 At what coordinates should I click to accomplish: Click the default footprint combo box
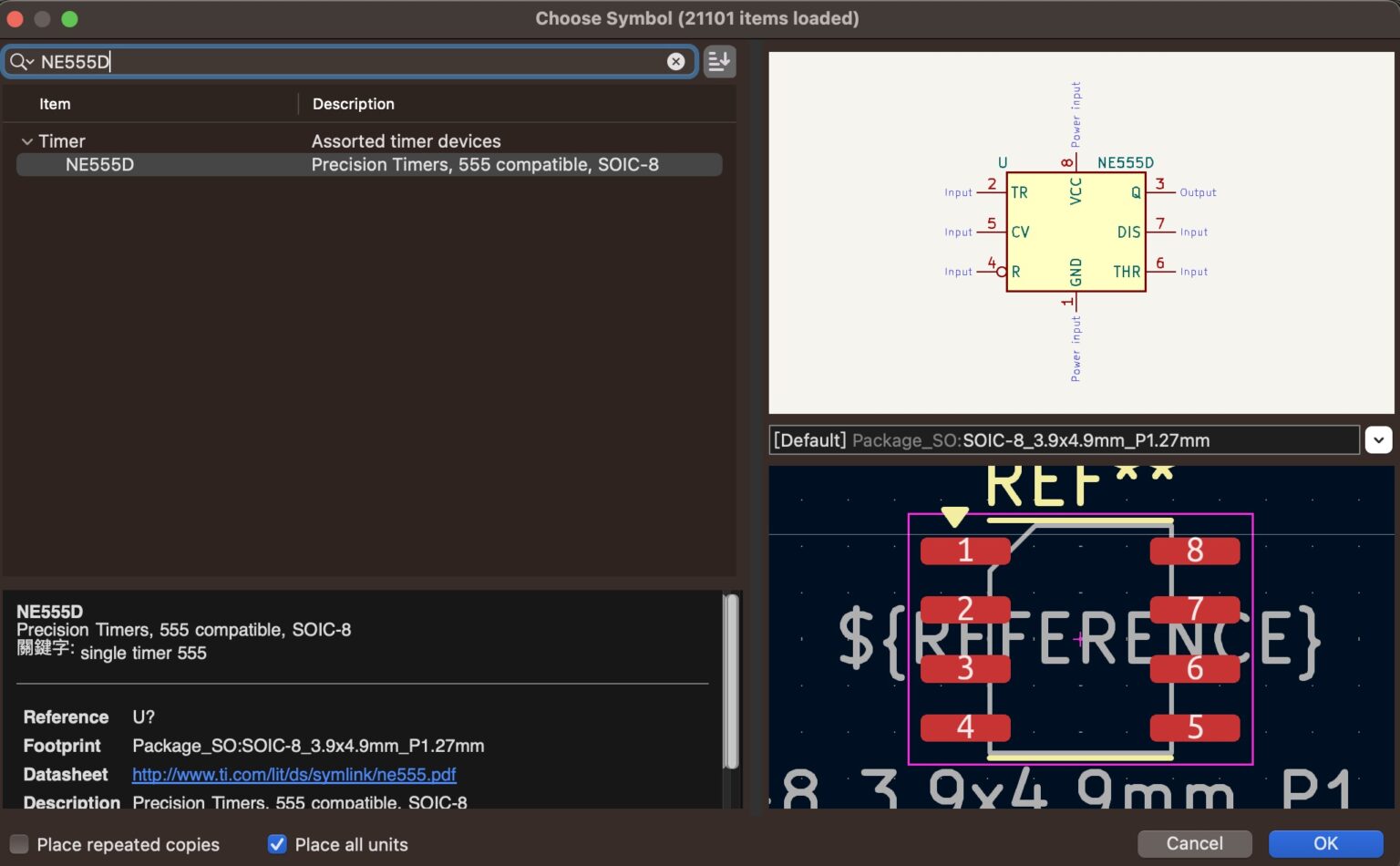pyautogui.click(x=1064, y=440)
